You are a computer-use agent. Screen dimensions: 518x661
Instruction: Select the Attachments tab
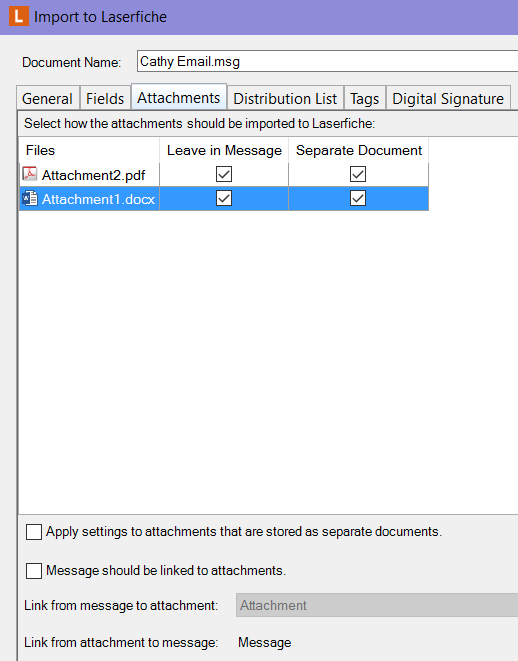[179, 97]
